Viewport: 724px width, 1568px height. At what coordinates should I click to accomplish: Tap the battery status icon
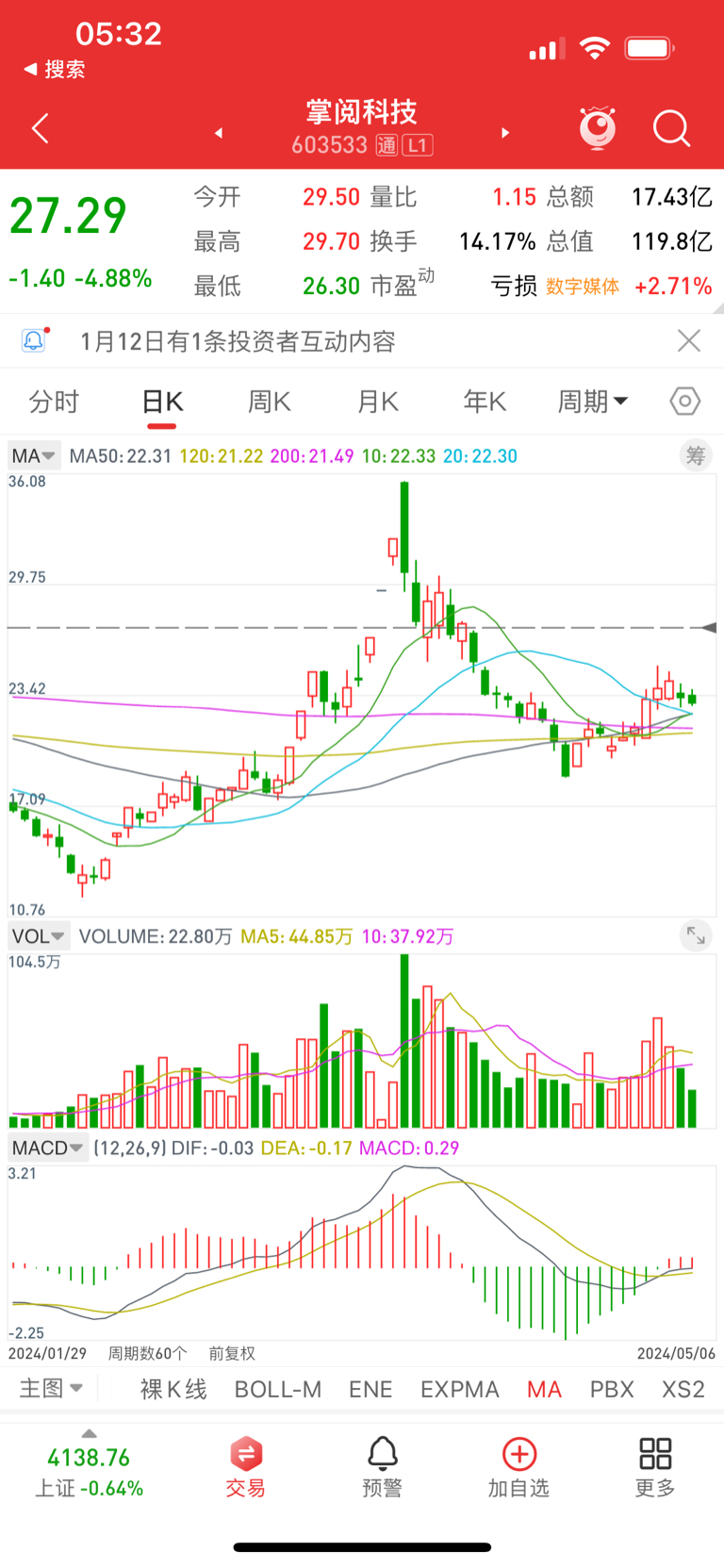tap(650, 48)
